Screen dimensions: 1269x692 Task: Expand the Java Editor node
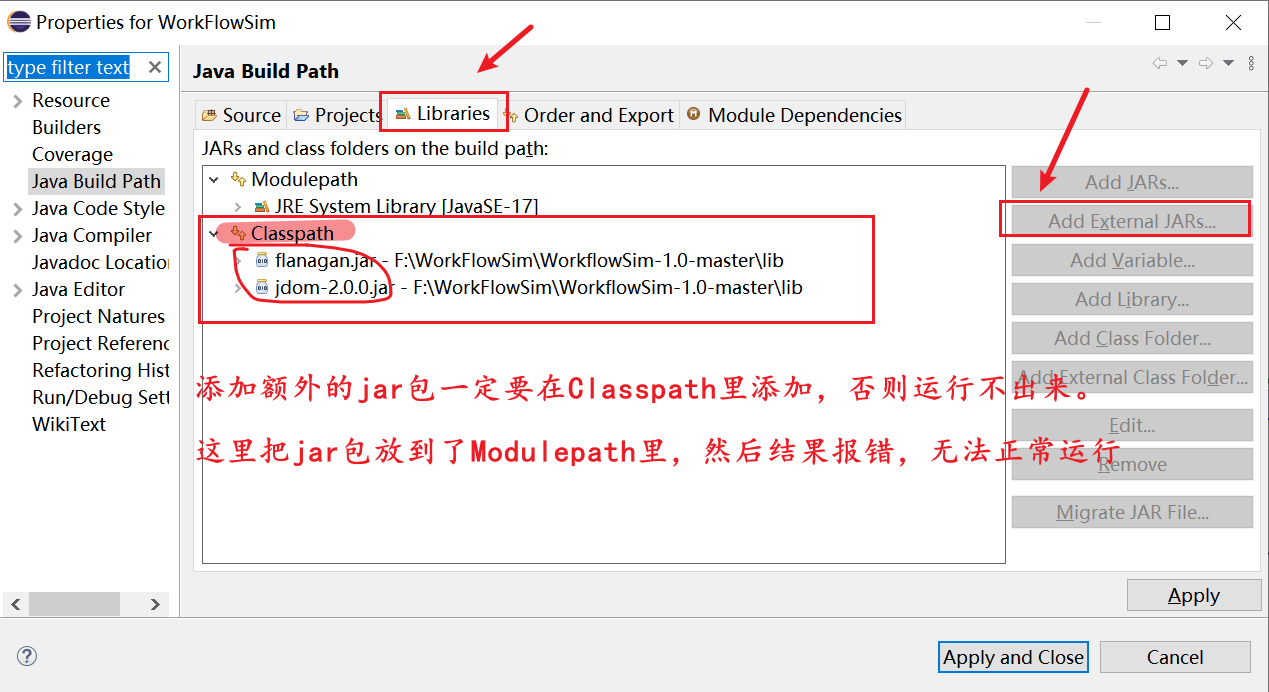(x=17, y=290)
